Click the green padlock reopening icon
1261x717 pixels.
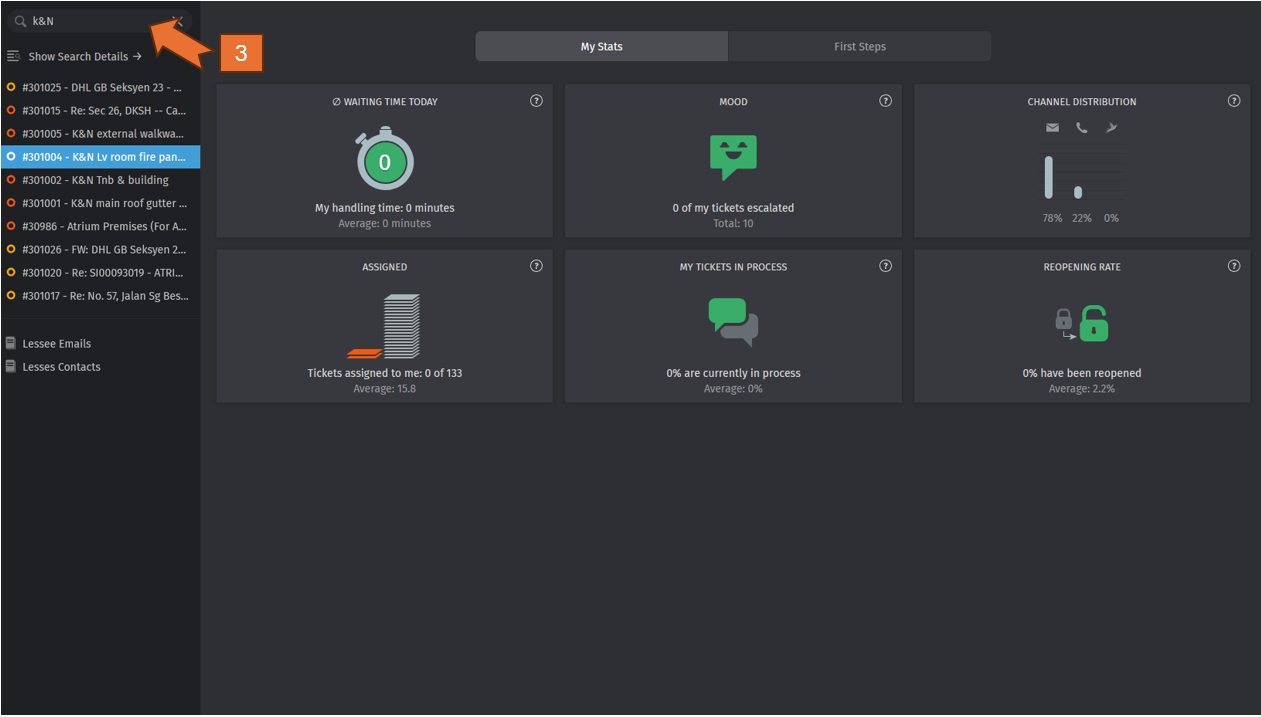click(x=1093, y=323)
